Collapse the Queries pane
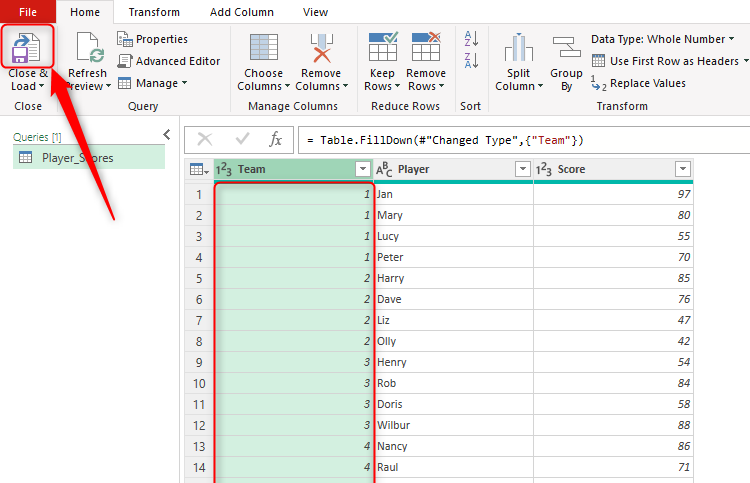Image resolution: width=750 pixels, height=483 pixels. (x=166, y=135)
